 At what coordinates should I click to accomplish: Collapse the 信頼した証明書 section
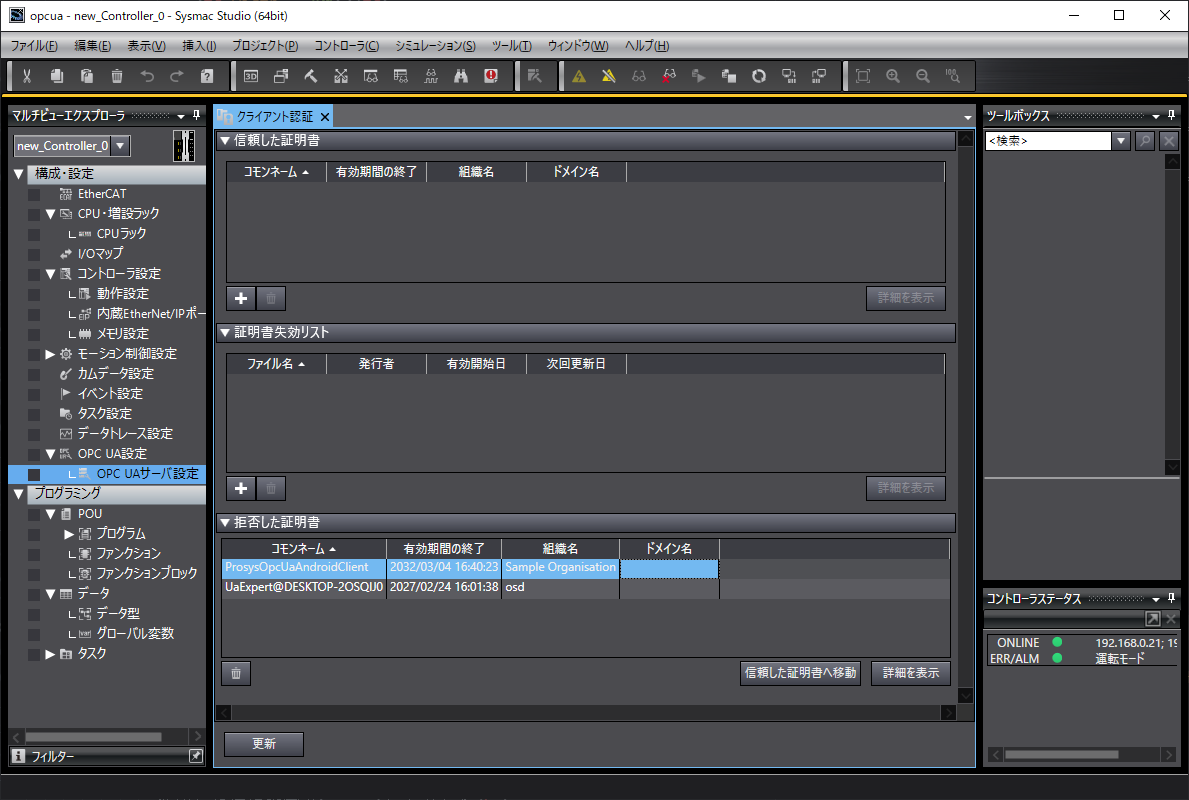point(226,141)
